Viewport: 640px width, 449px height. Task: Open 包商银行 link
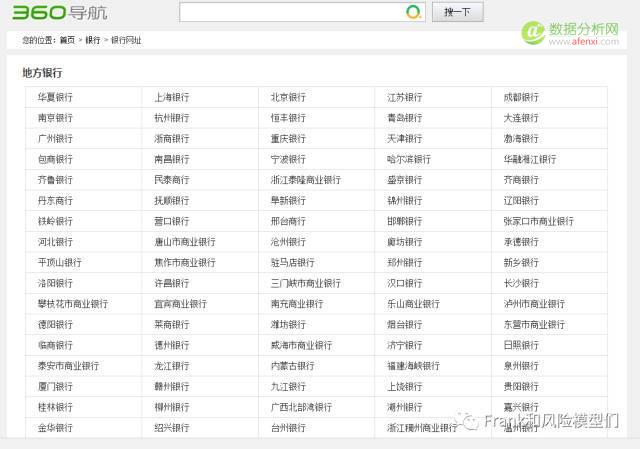pos(55,159)
